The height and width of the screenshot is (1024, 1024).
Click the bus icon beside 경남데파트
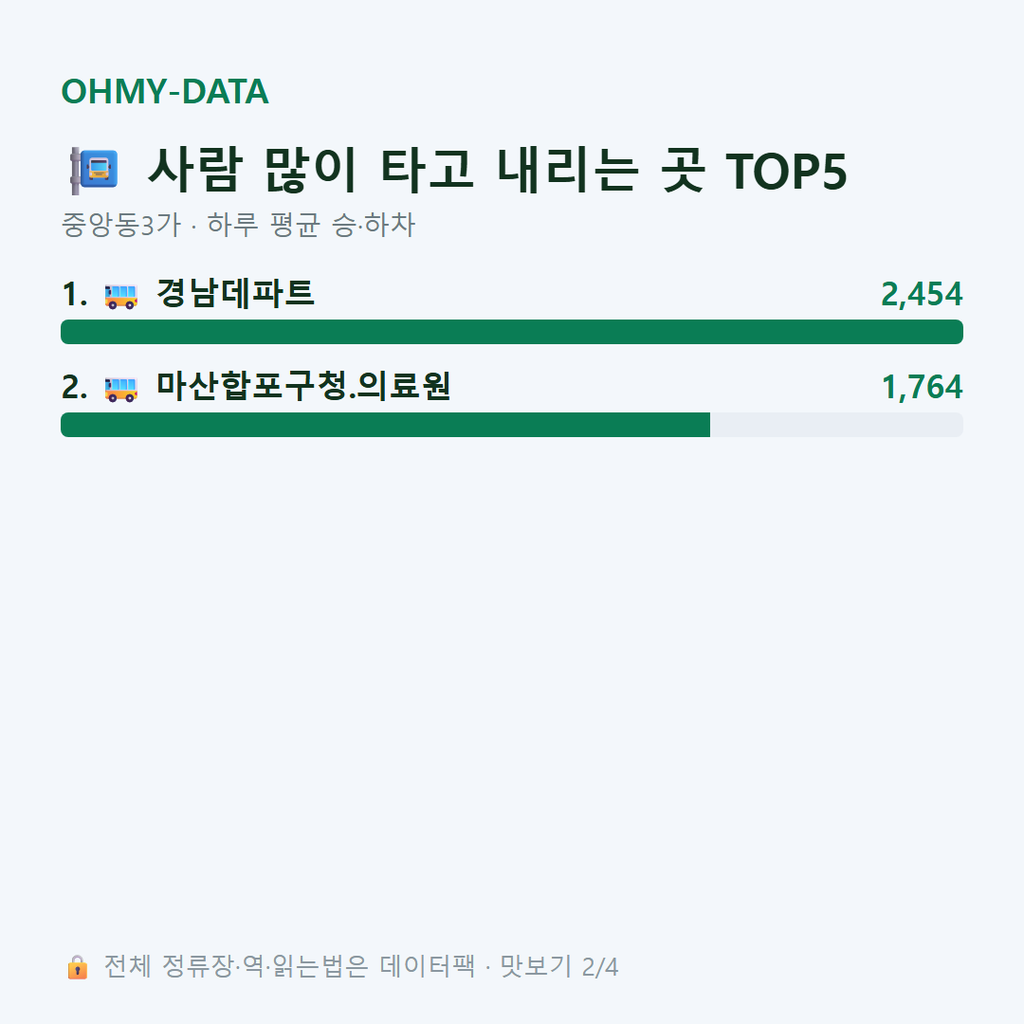point(121,296)
